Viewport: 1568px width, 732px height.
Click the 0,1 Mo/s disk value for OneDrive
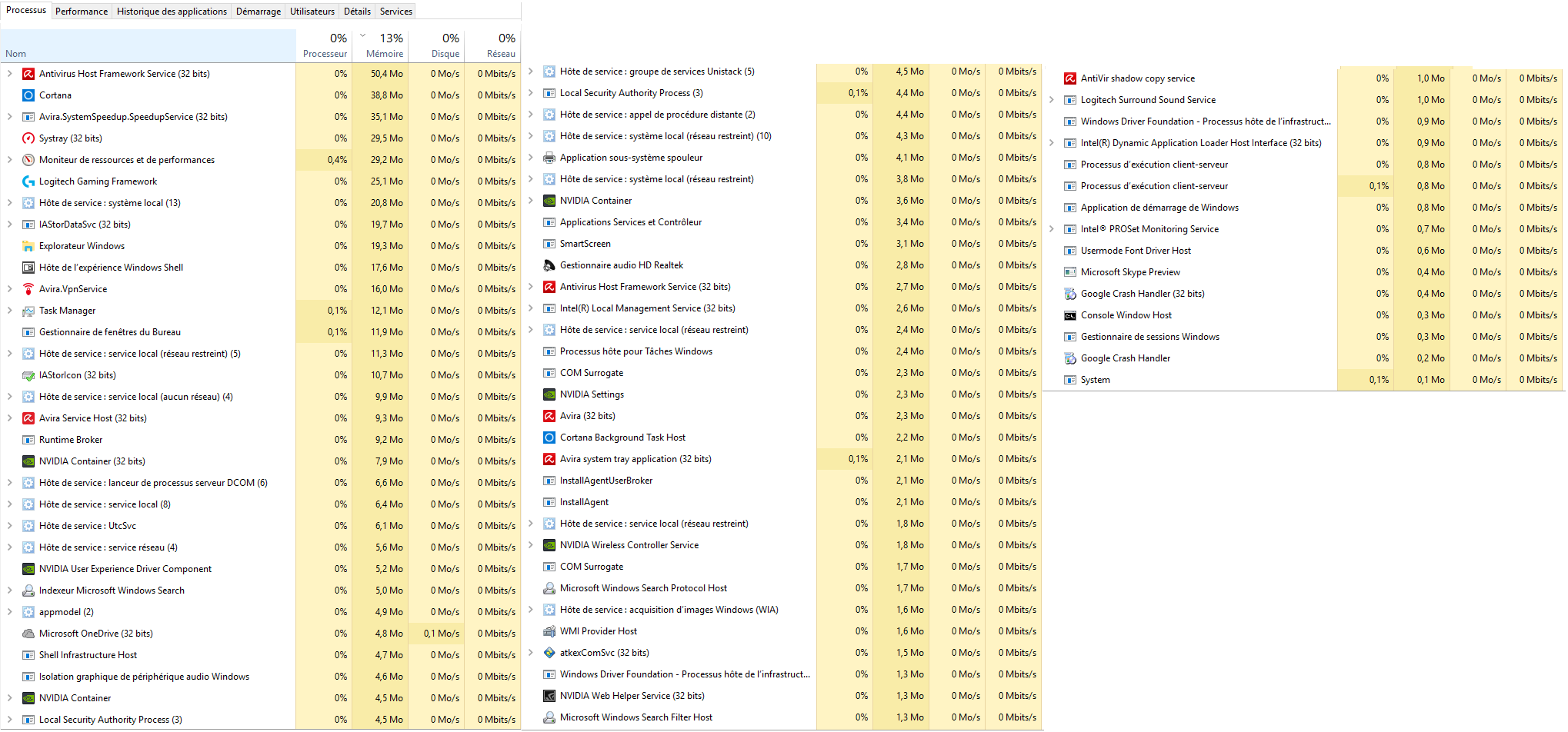[442, 634]
